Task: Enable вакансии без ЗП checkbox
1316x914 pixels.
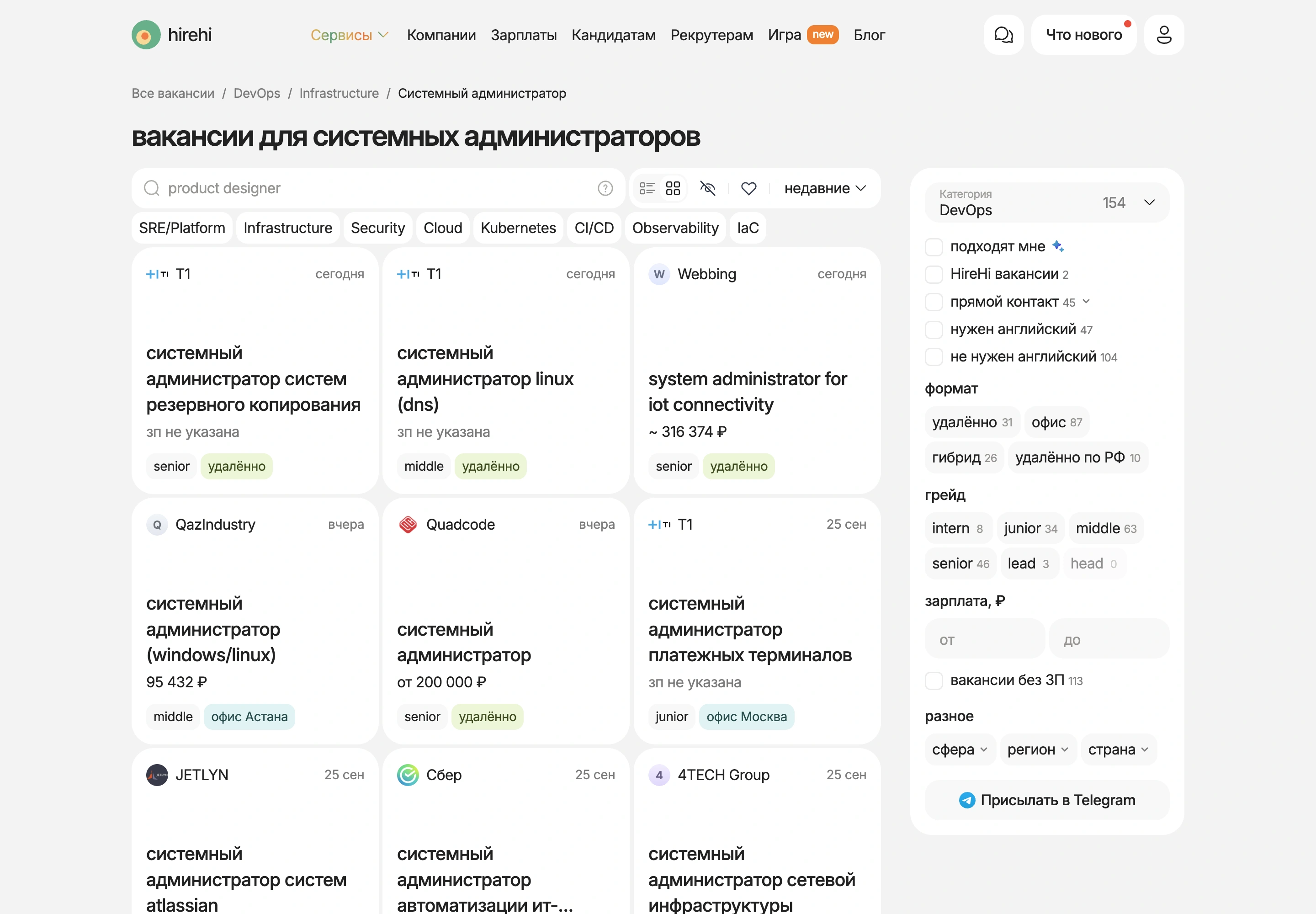Action: coord(934,680)
